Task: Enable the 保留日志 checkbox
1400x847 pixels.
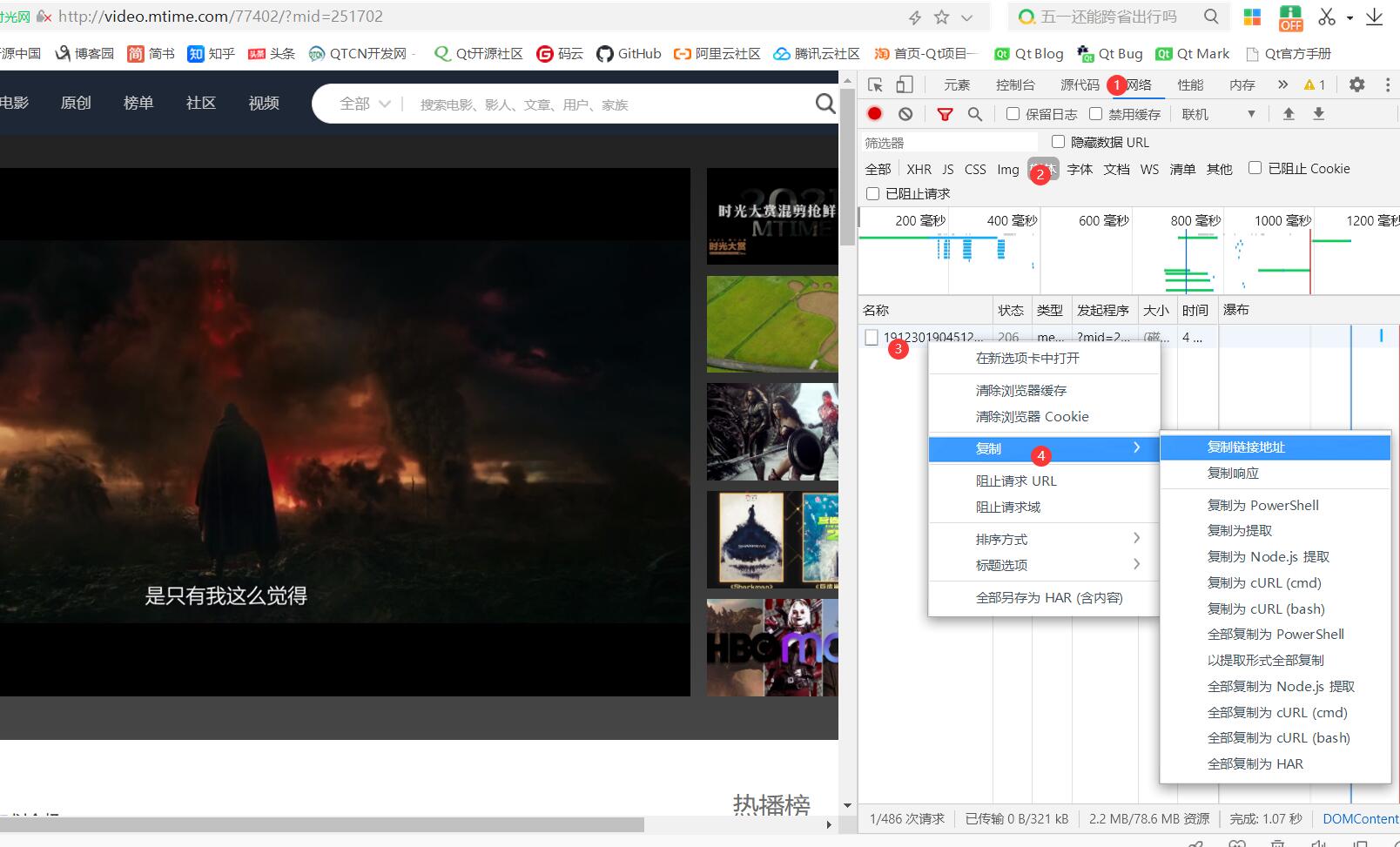Action: click(x=1013, y=114)
